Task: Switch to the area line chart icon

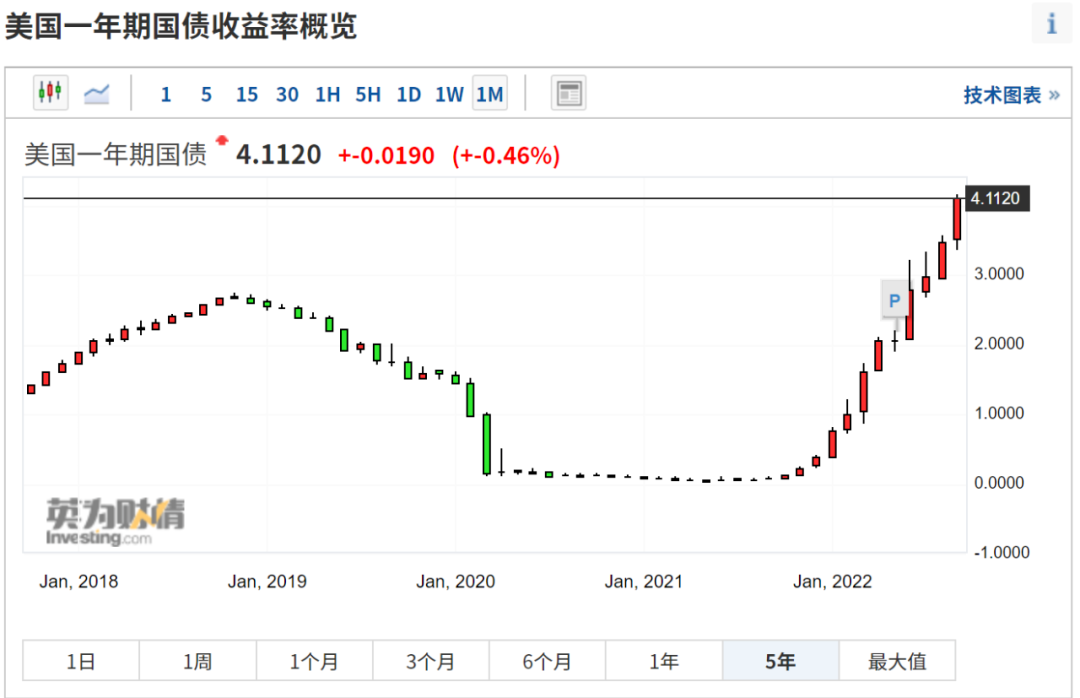Action: click(x=96, y=93)
